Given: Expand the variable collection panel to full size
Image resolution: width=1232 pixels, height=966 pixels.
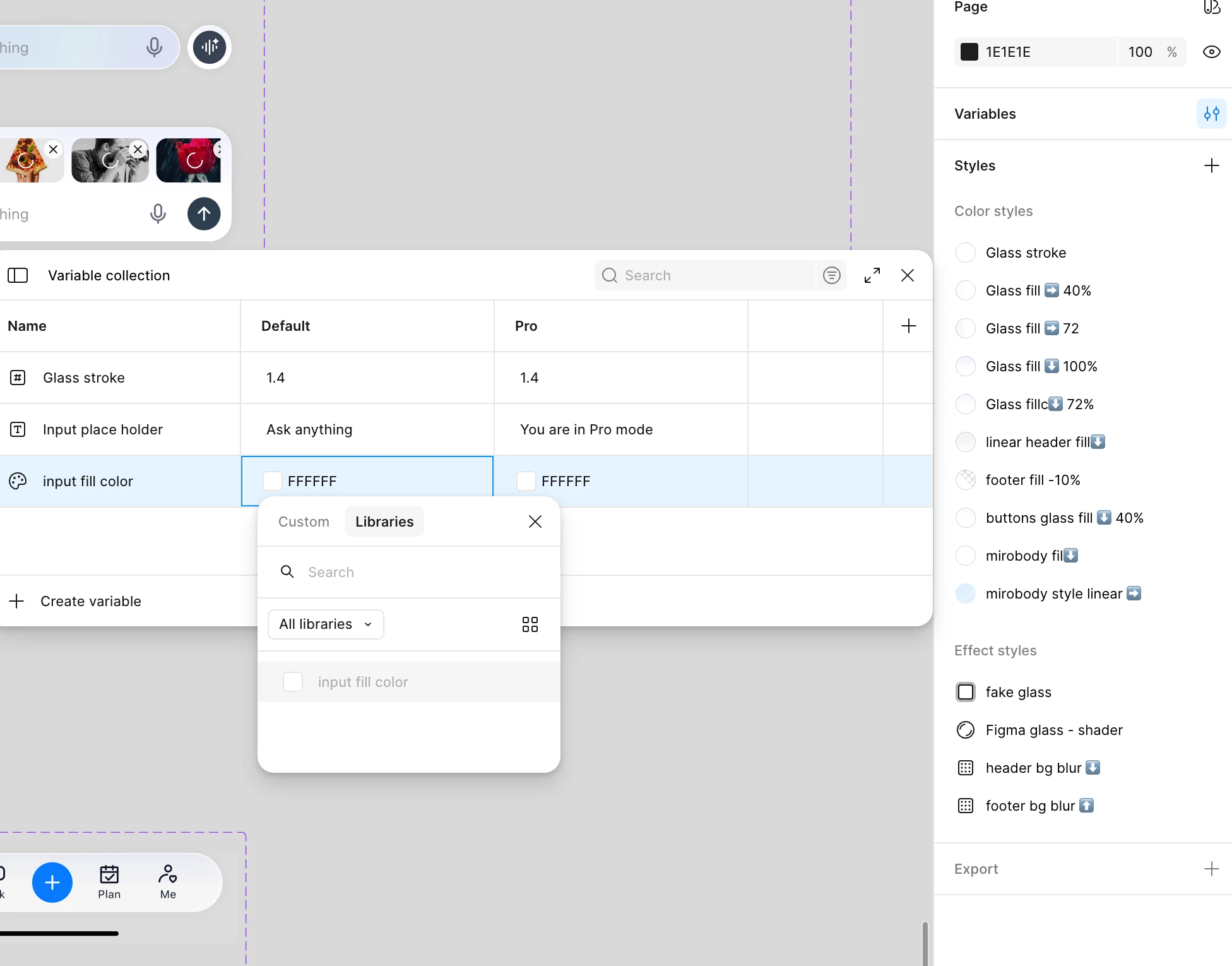Looking at the screenshot, I should (872, 275).
